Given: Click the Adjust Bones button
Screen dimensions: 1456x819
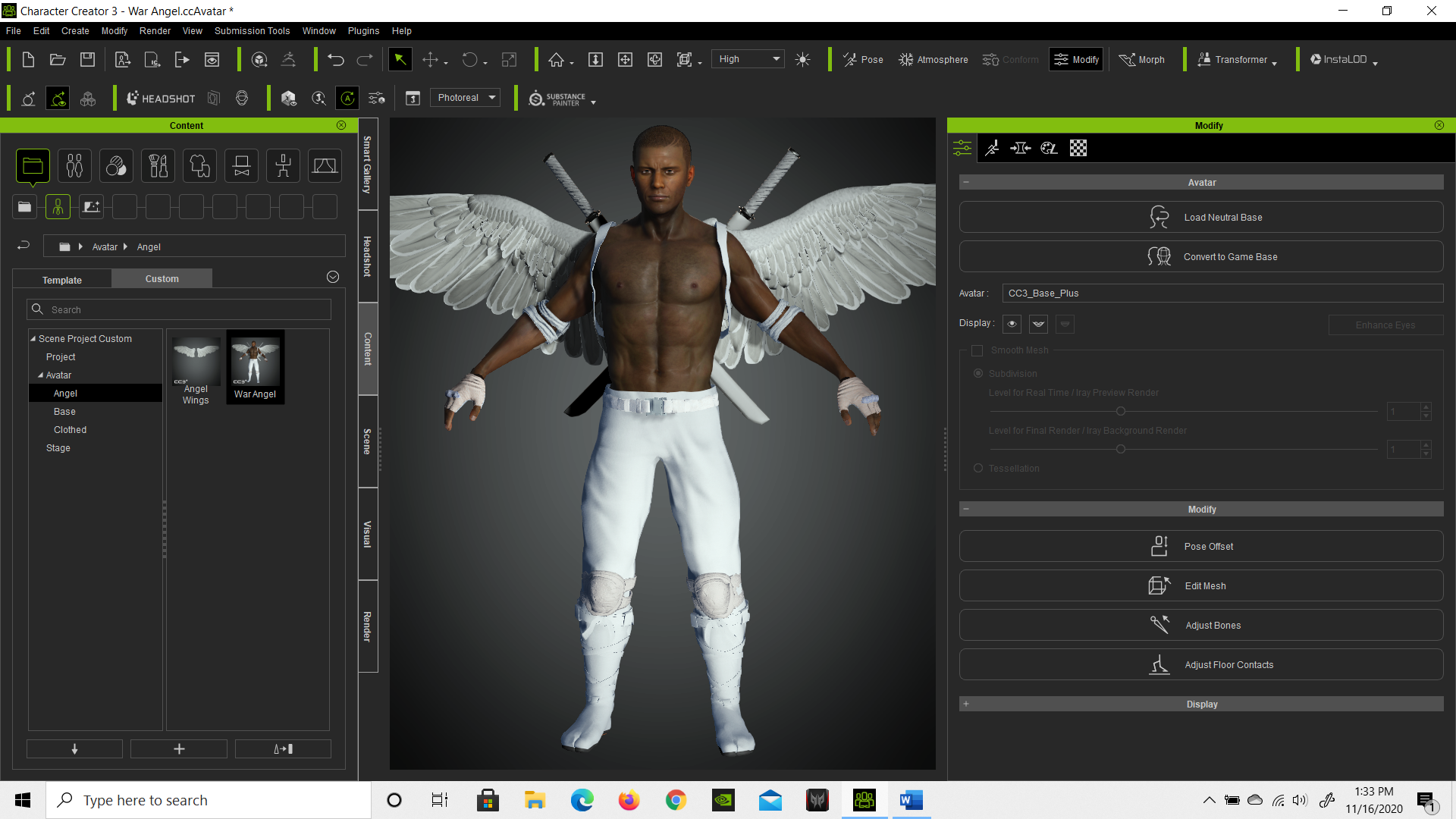Looking at the screenshot, I should (1201, 626).
